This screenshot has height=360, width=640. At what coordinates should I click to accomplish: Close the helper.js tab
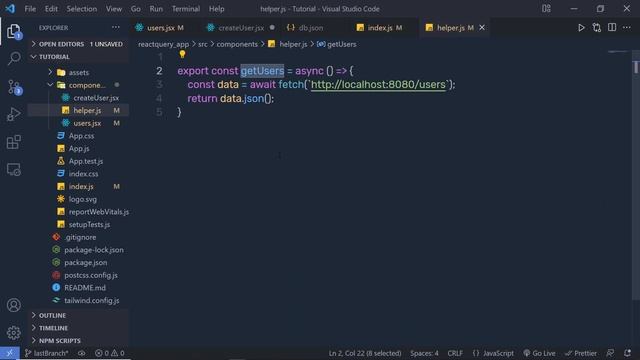pos(482,27)
